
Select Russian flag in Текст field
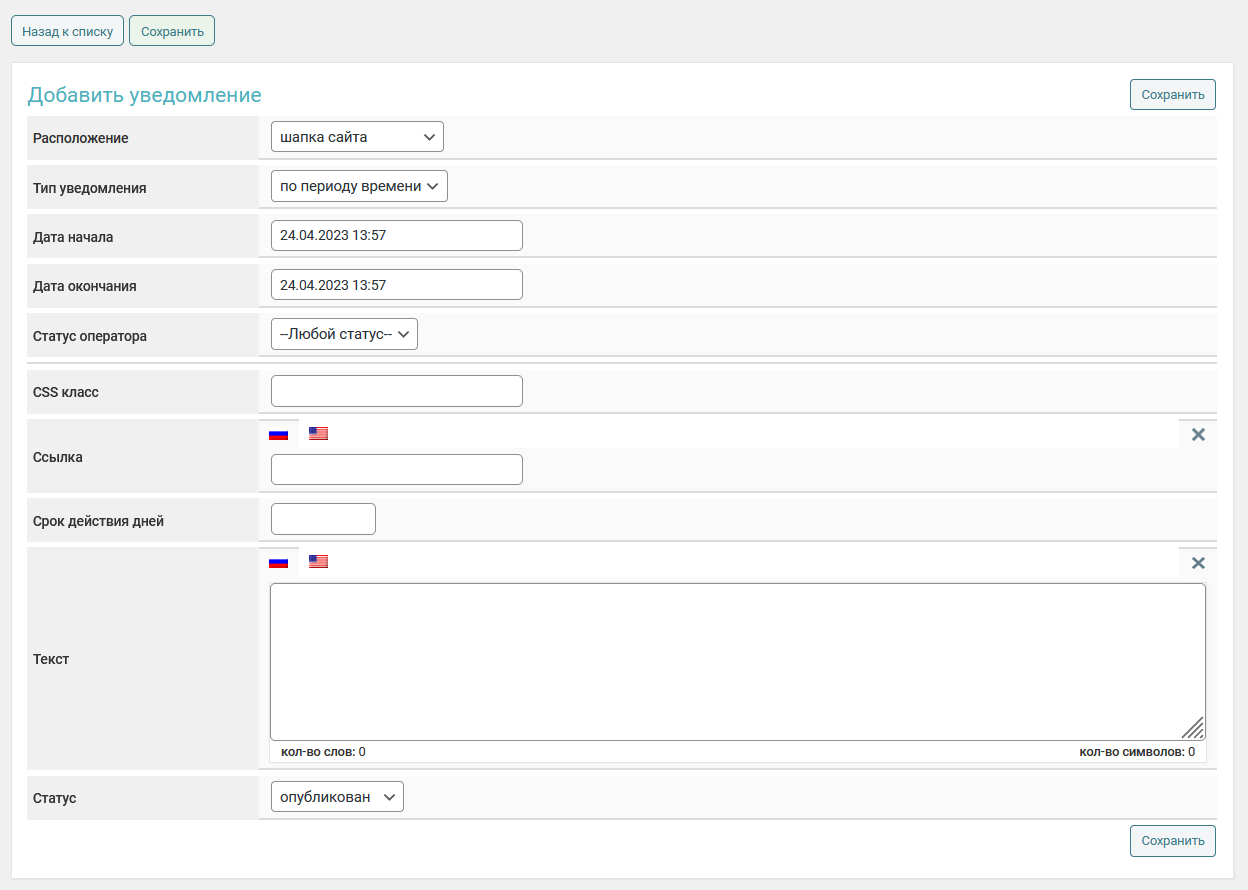[278, 562]
